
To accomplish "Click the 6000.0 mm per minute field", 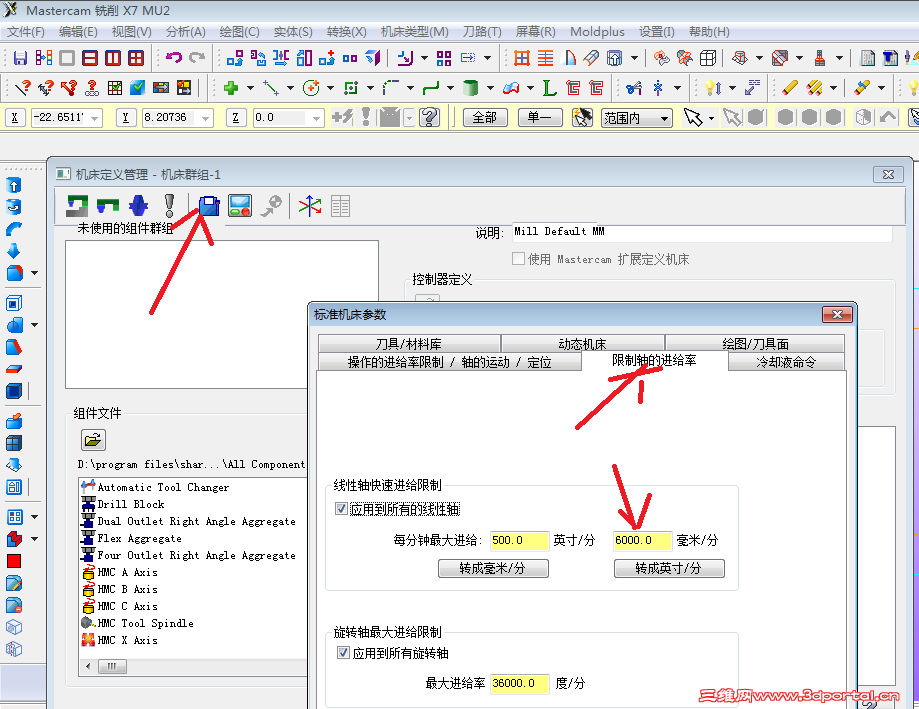I will [x=642, y=540].
